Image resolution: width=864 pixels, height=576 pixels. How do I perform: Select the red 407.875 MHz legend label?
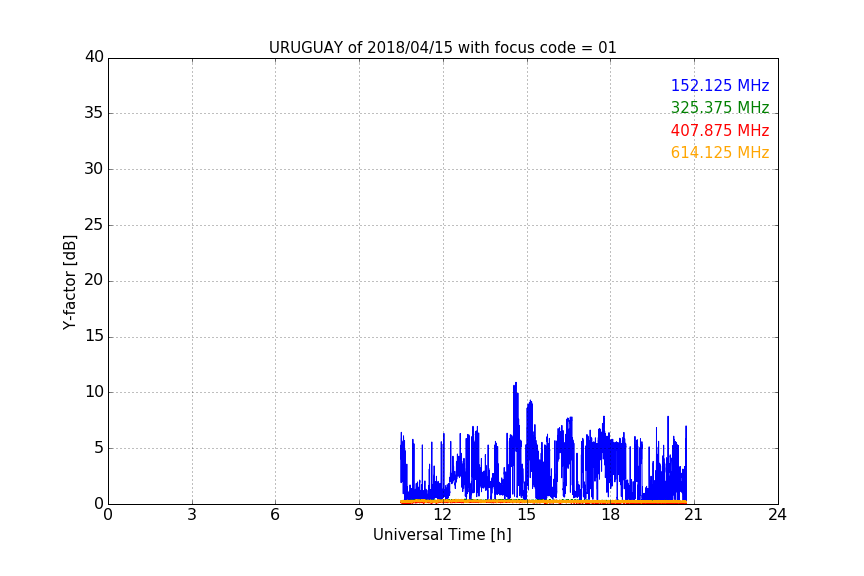(x=720, y=131)
